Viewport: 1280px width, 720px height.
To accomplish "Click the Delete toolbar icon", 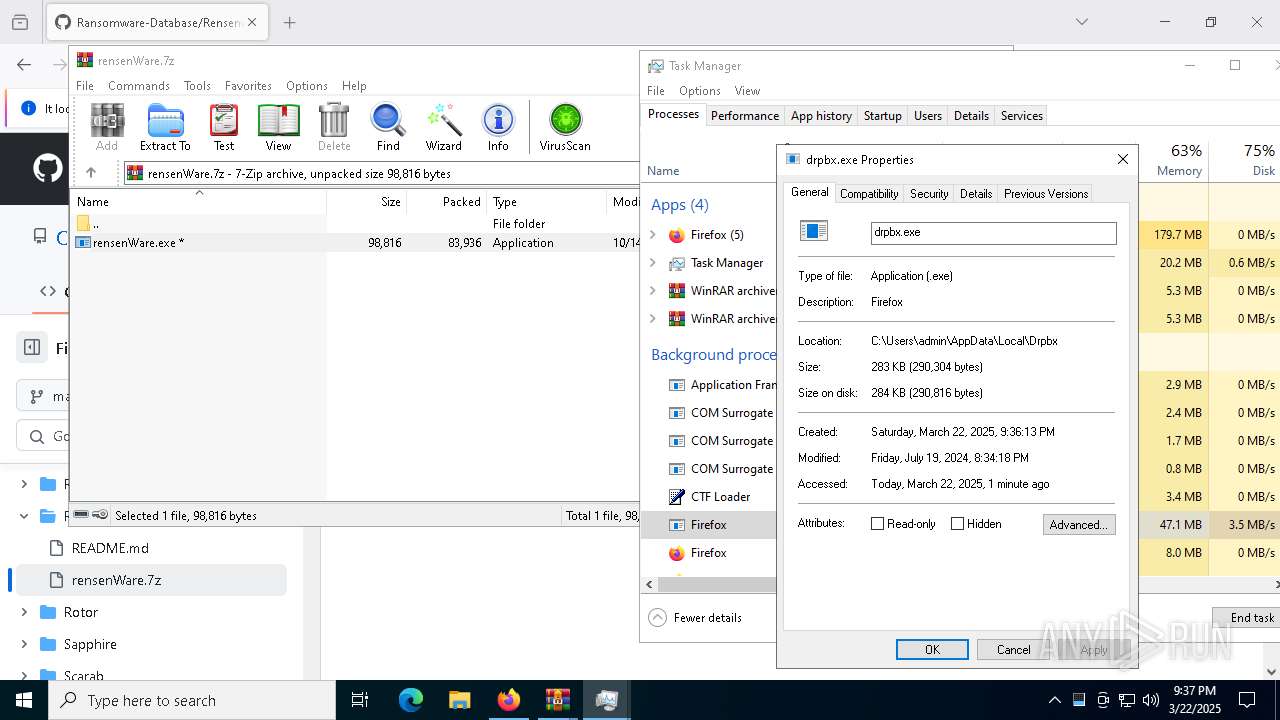I will click(x=334, y=127).
